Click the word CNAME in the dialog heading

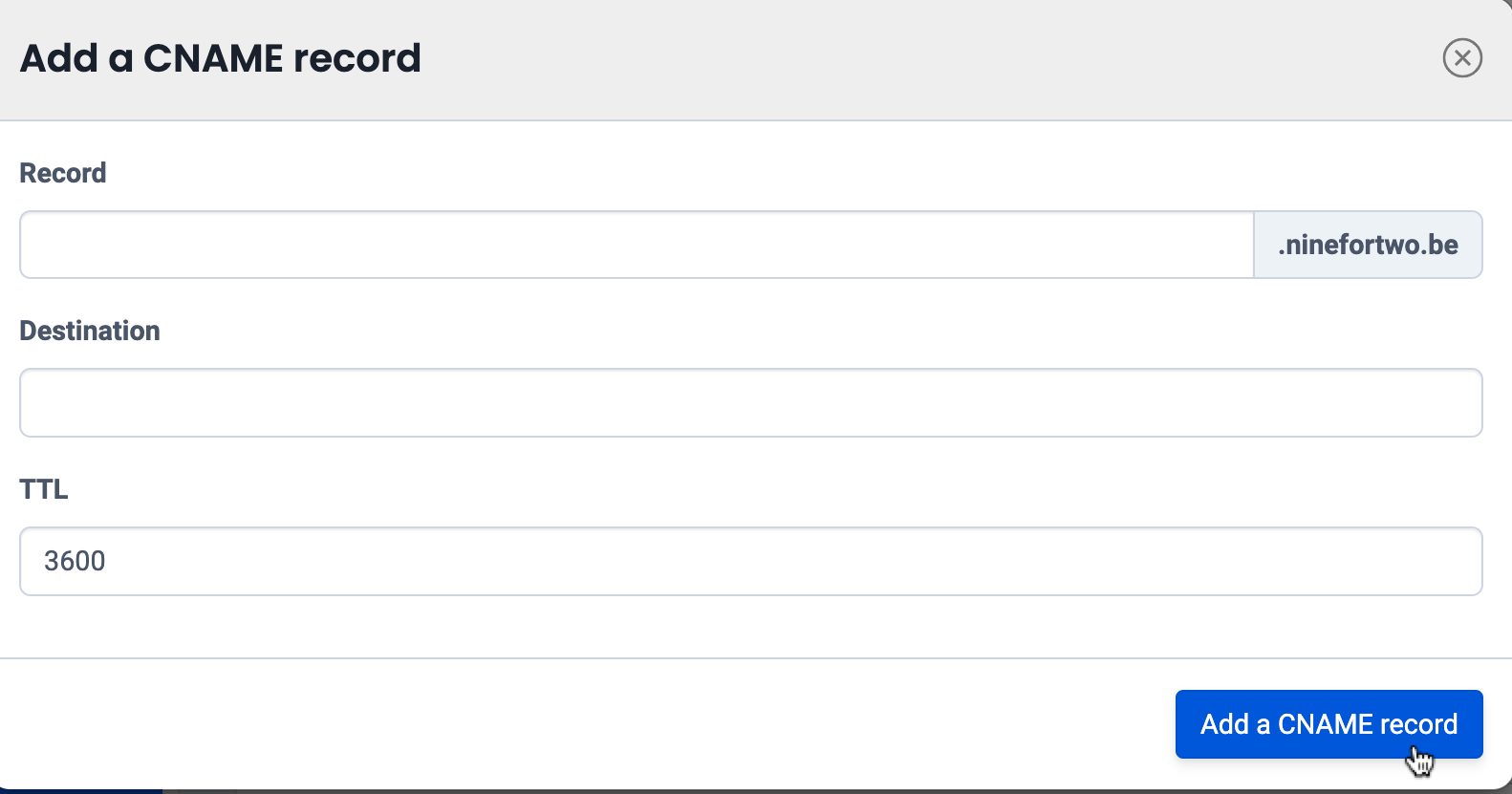click(x=213, y=58)
